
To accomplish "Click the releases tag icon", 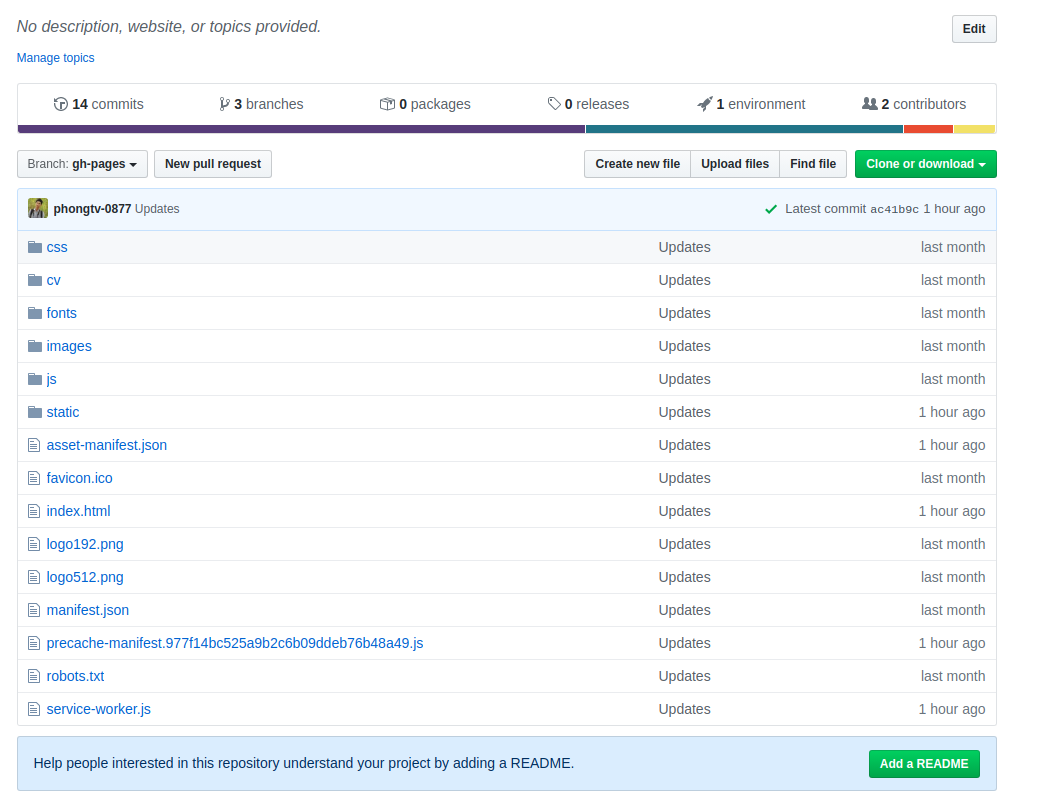I will coord(554,104).
